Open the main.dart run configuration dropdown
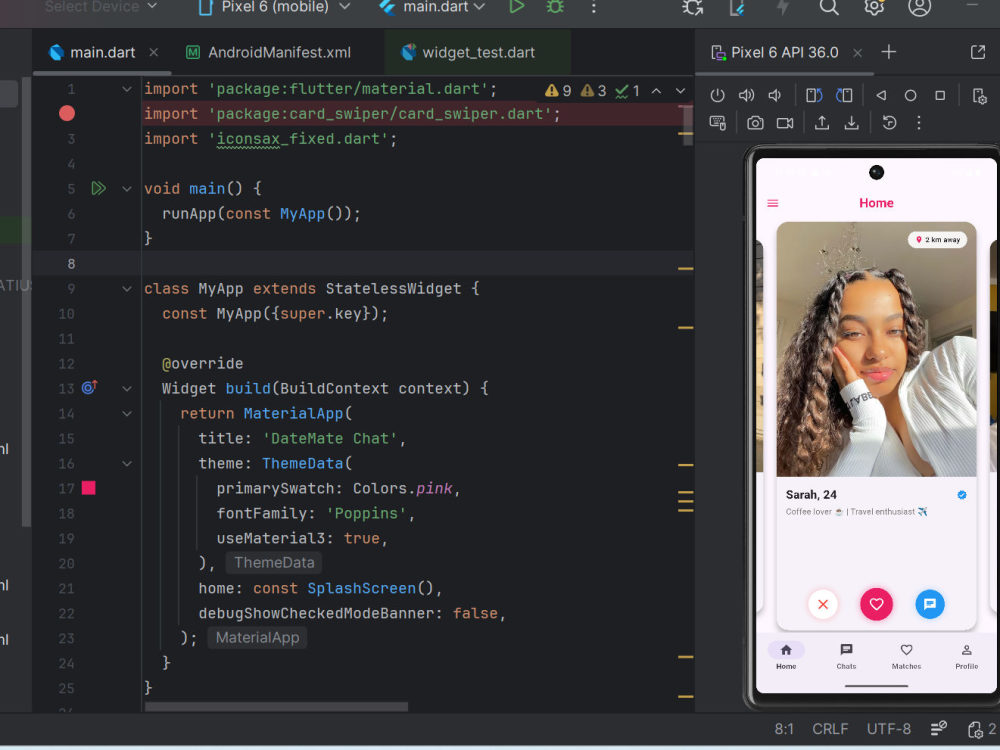The height and width of the screenshot is (750, 1000). (432, 7)
